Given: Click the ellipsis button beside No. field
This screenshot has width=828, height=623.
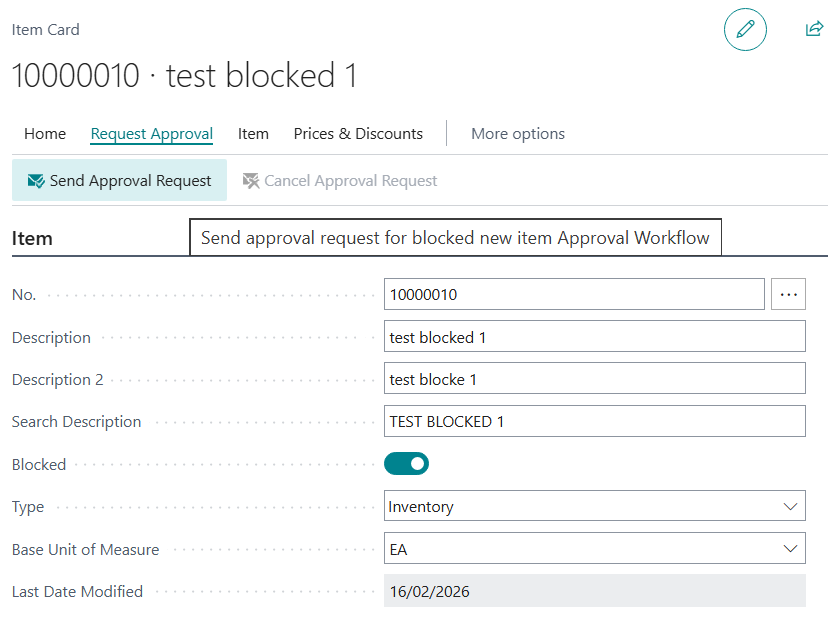Looking at the screenshot, I should point(788,294).
